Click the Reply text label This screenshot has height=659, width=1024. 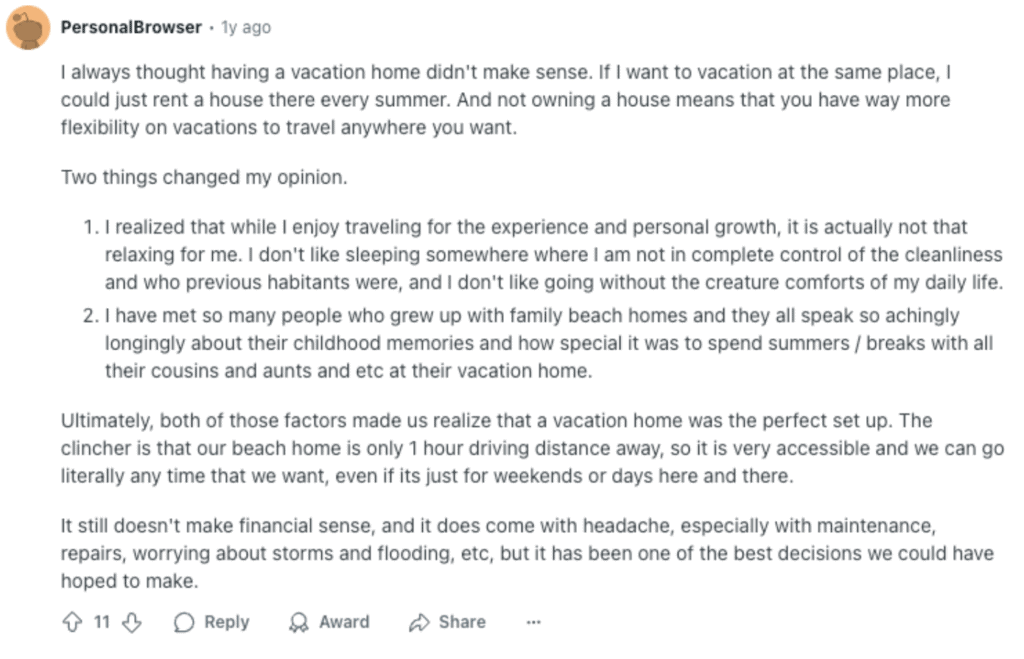pyautogui.click(x=227, y=622)
